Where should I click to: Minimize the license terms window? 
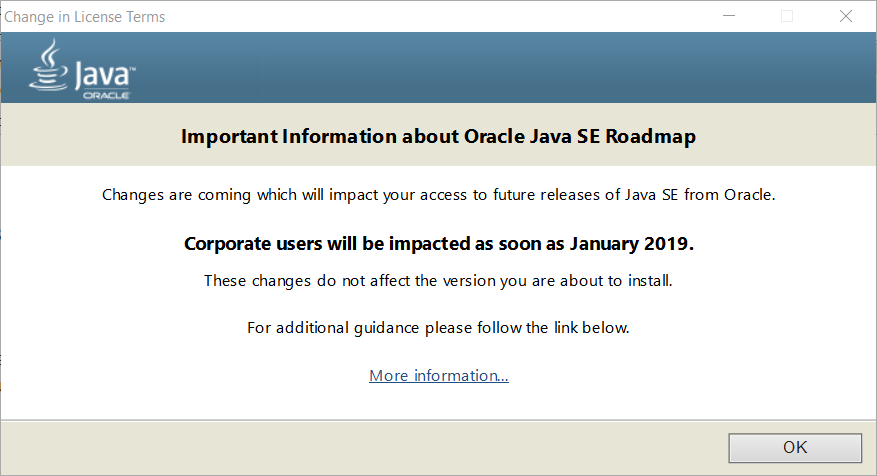point(730,16)
